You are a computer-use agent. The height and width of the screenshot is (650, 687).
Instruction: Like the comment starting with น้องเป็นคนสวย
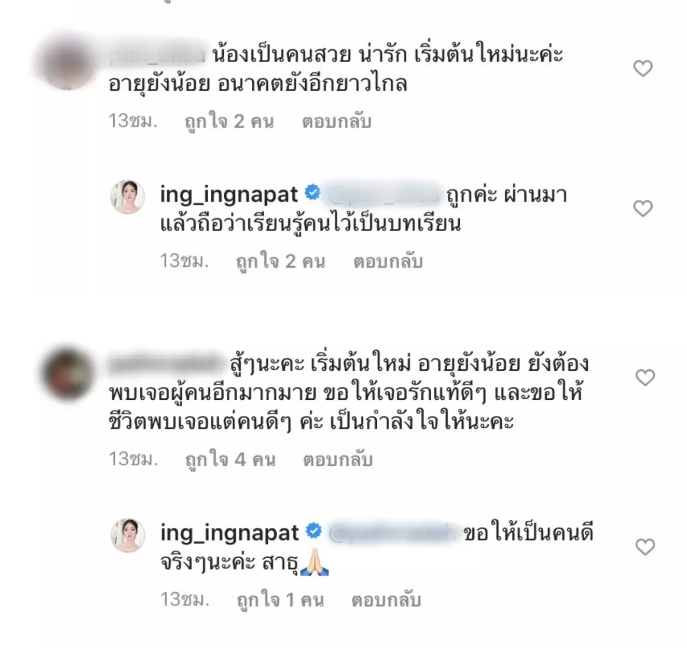[643, 68]
